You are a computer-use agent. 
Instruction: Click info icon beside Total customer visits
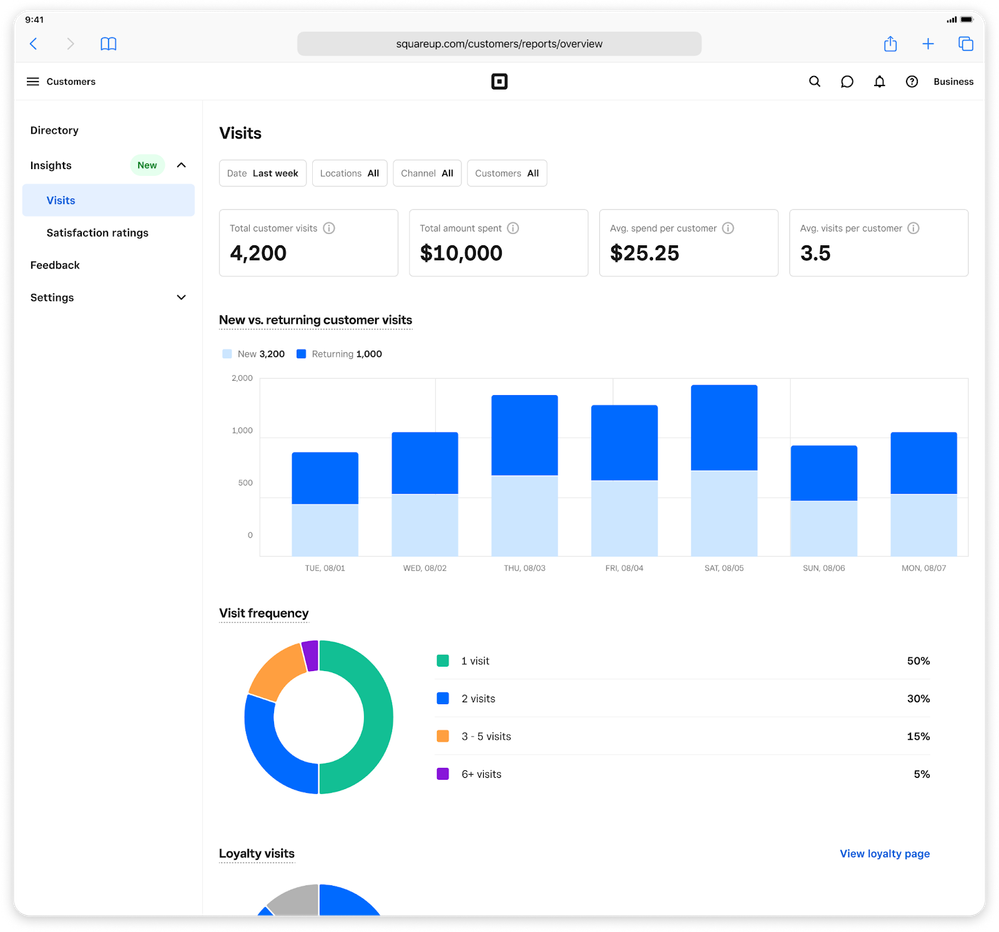coord(329,228)
